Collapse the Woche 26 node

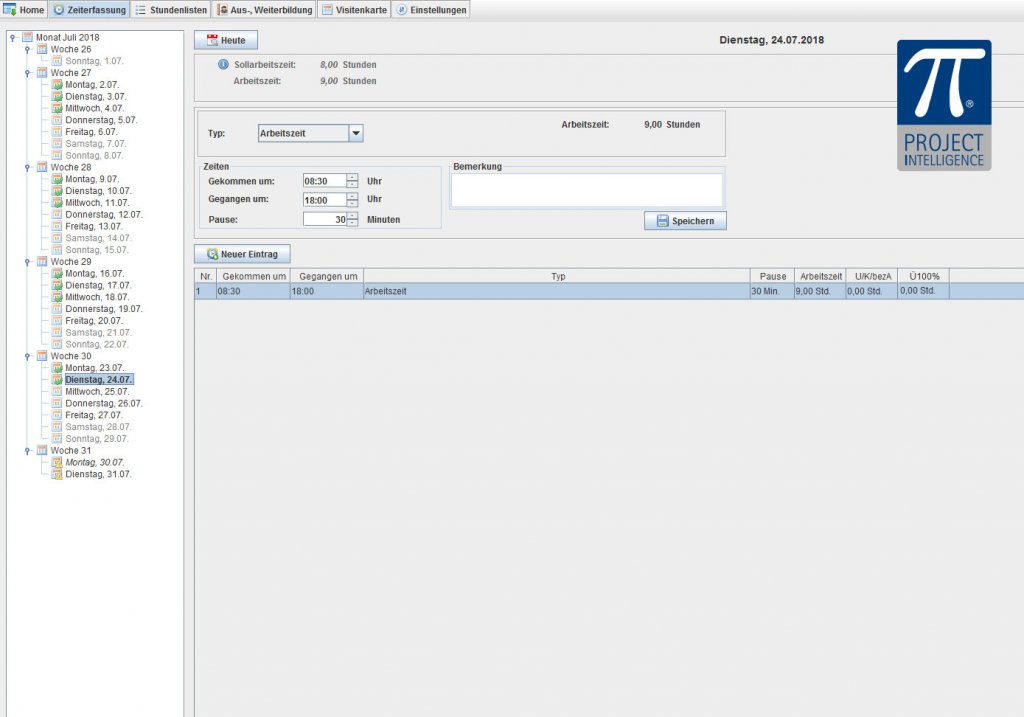pyautogui.click(x=27, y=50)
